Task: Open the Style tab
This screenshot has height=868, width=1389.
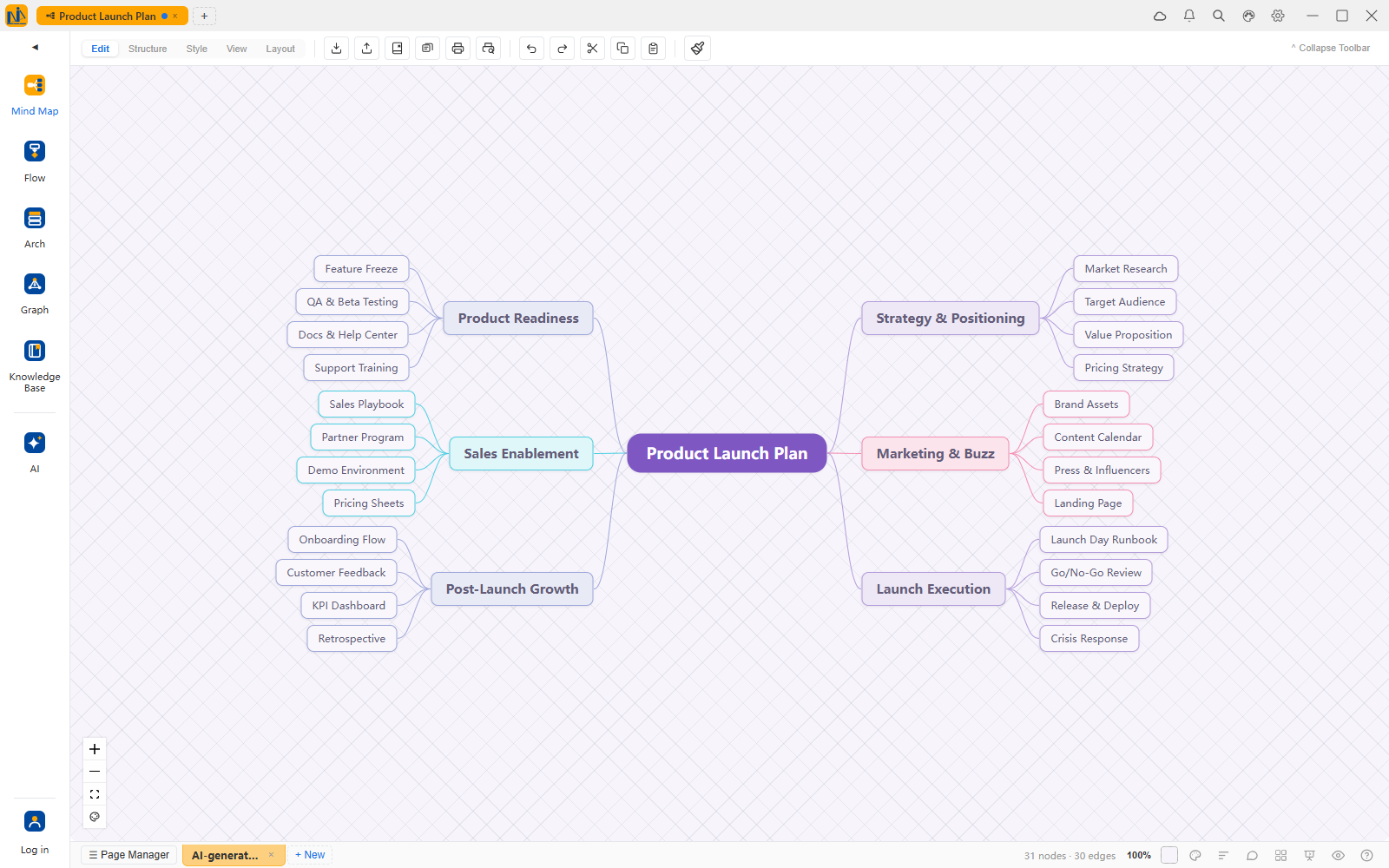Action: pyautogui.click(x=197, y=49)
